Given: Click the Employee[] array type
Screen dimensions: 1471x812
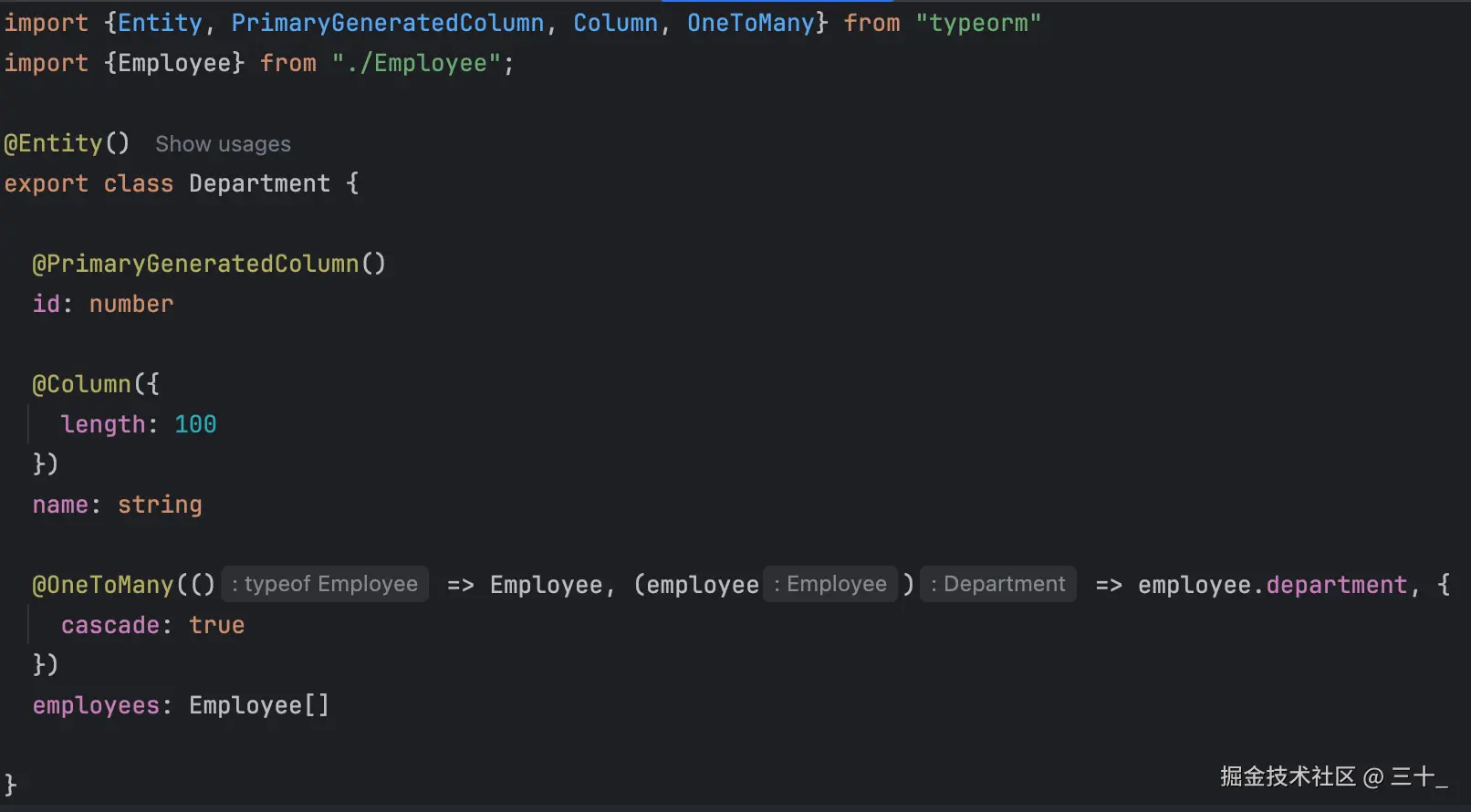Looking at the screenshot, I should [x=258, y=705].
